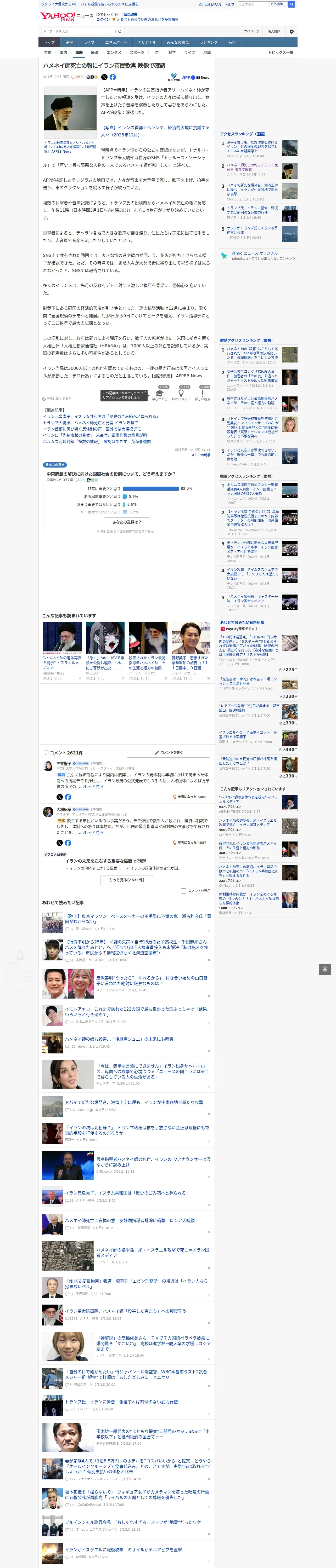Open related link ホルムズ海峡封鎖「複数の情報」
This screenshot has width=336, height=1568.
click(x=97, y=442)
